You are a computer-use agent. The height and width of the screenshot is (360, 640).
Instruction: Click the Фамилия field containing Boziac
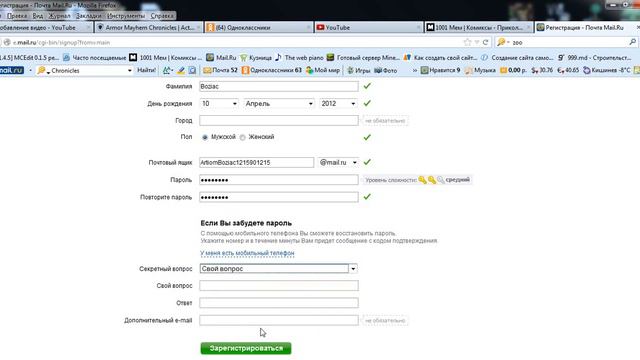tap(279, 87)
